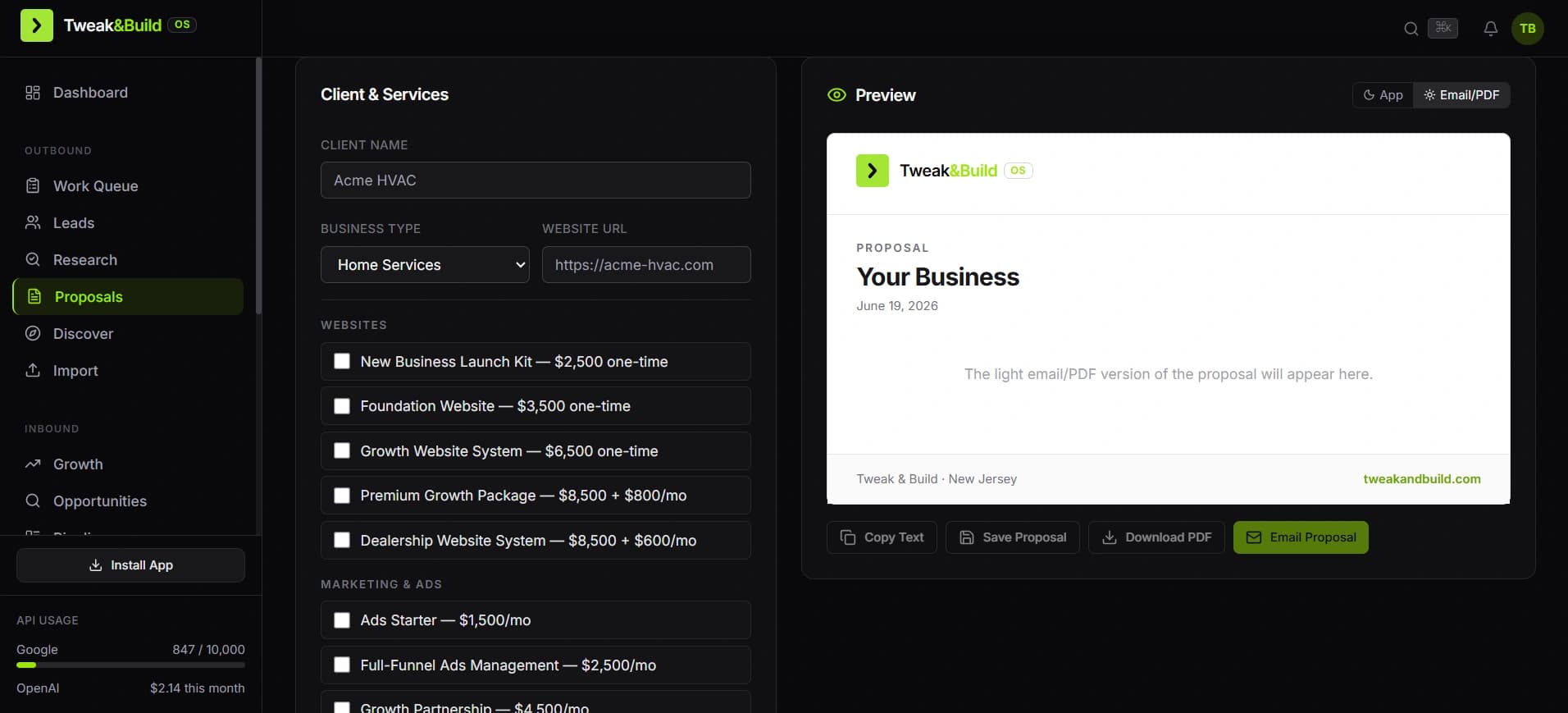Switch preview to App mode

tap(1383, 95)
